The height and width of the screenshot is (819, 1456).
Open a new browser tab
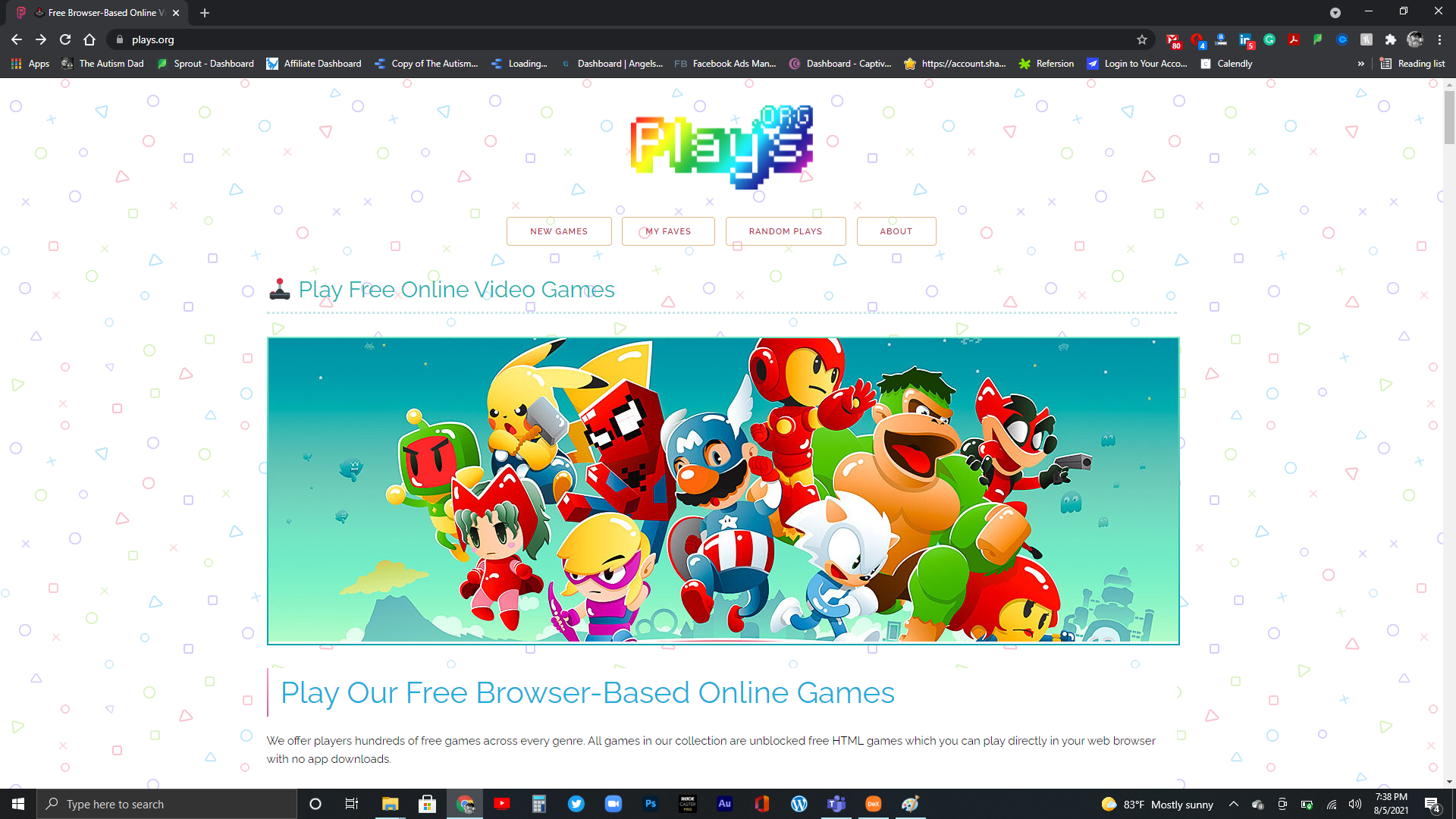205,13
